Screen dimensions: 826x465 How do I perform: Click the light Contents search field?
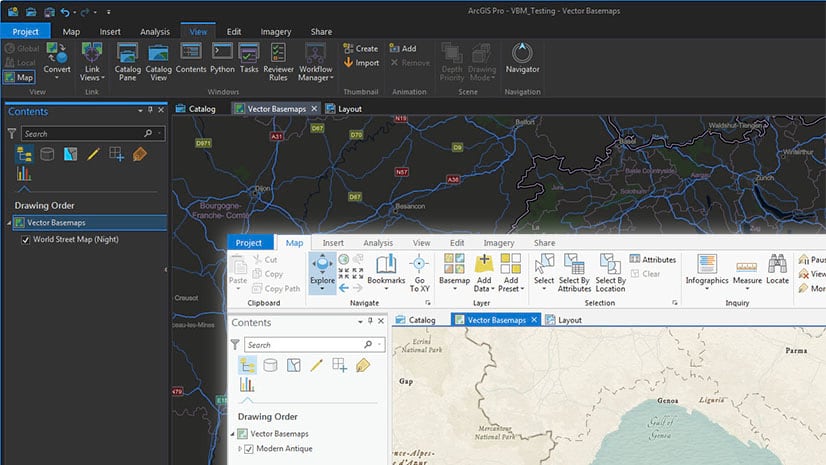pyautogui.click(x=314, y=345)
